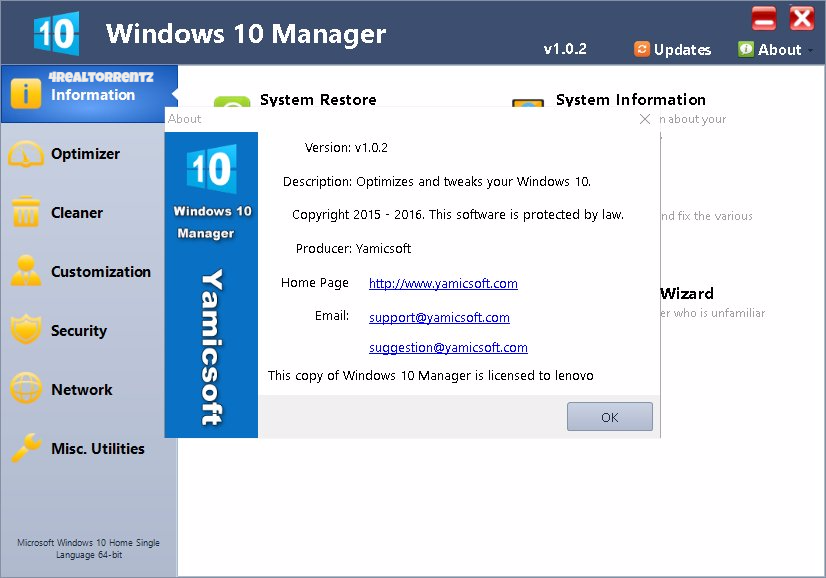The image size is (826, 578).
Task: Click the green About info icon
Action: [745, 49]
